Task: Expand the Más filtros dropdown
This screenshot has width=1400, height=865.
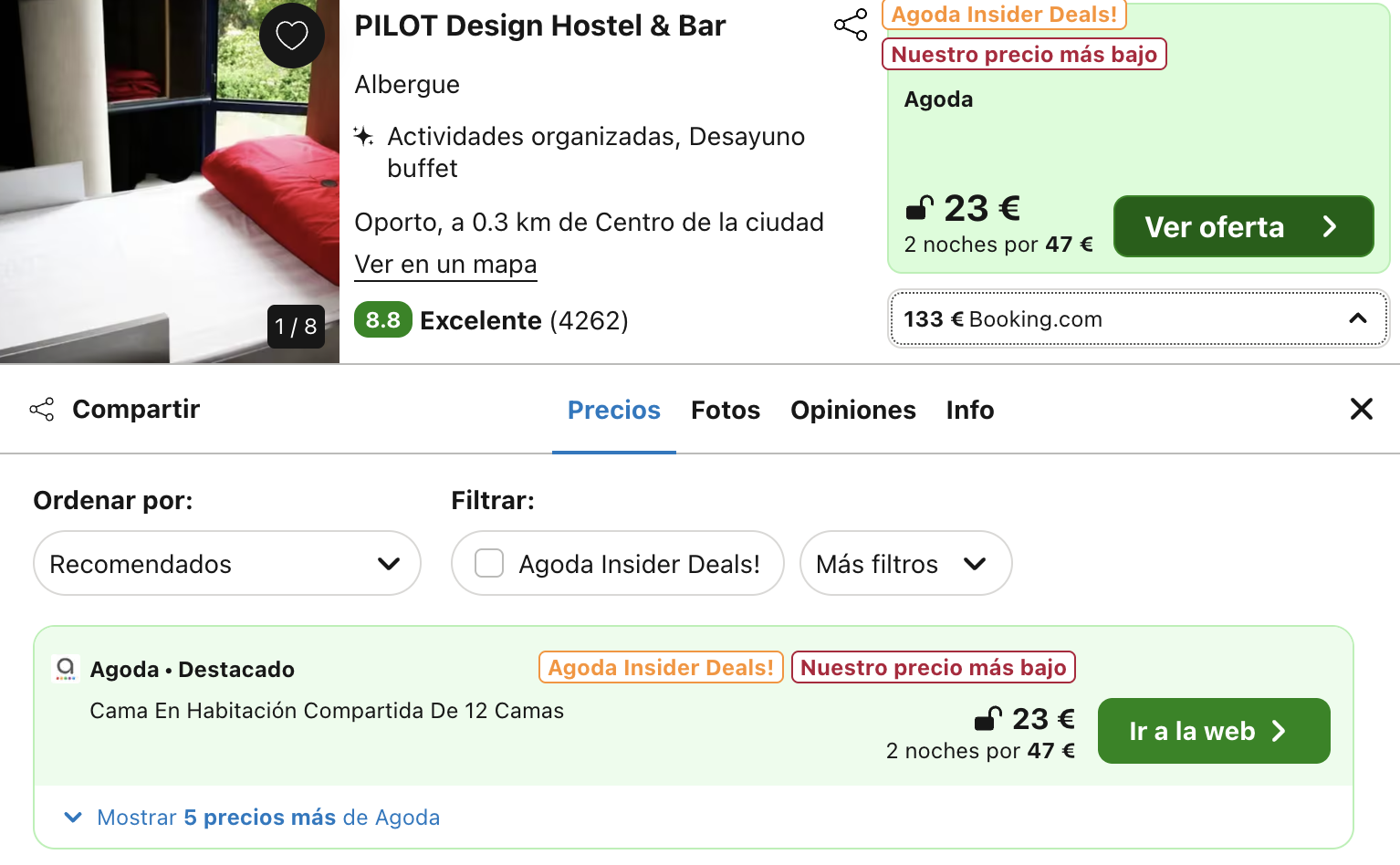Action: [x=905, y=563]
